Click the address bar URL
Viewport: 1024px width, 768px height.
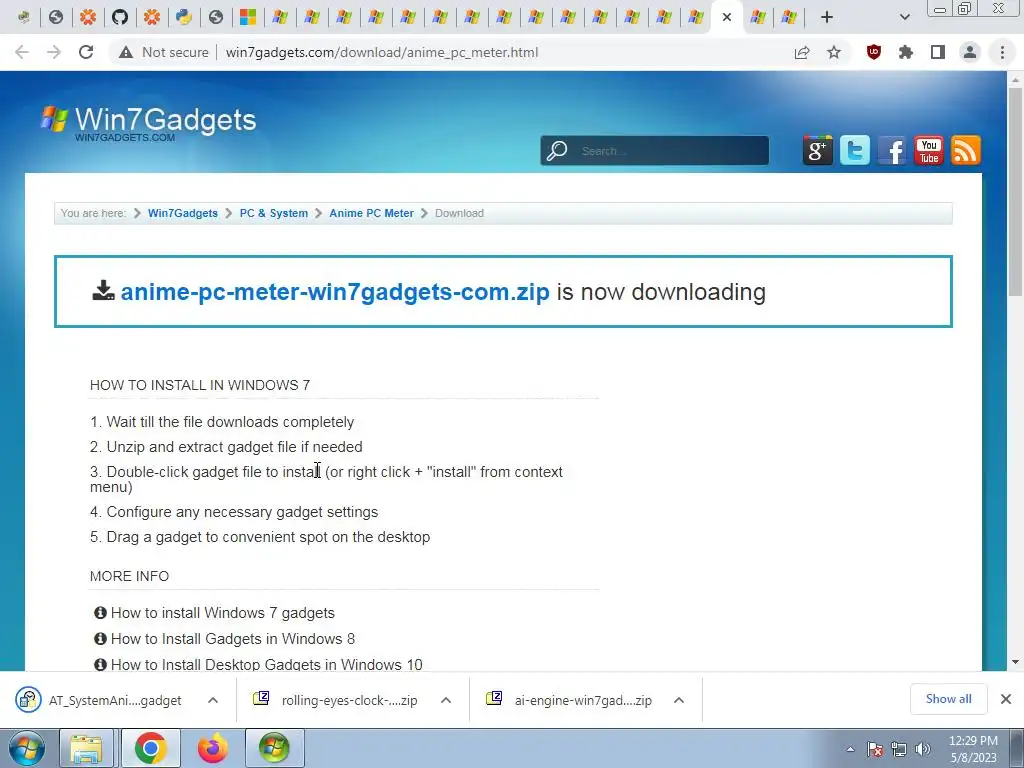pyautogui.click(x=382, y=52)
